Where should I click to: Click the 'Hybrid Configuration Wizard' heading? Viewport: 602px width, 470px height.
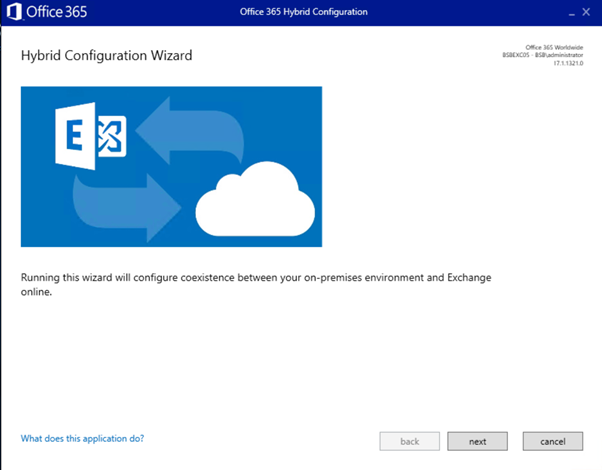click(x=106, y=55)
